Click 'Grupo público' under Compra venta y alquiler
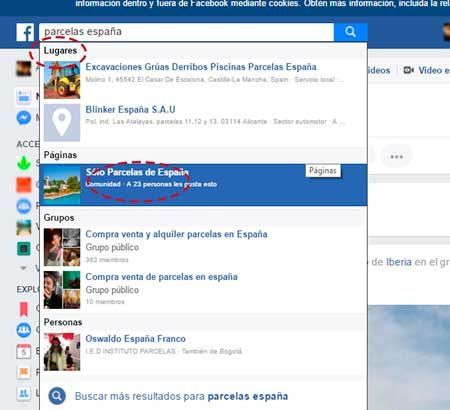Image resolution: width=450 pixels, height=410 pixels. [x=112, y=247]
